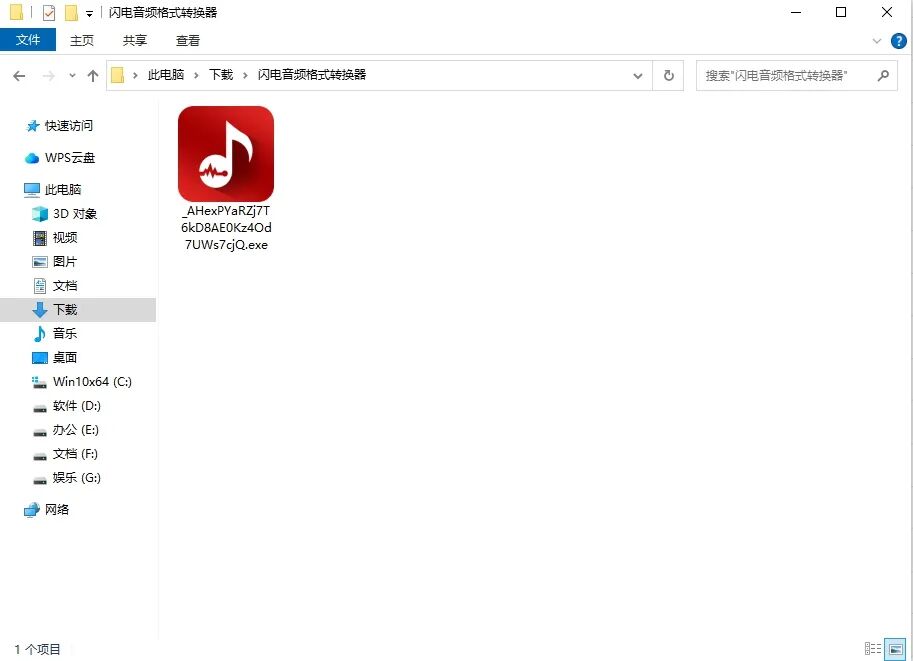Click the WPS cloud icon
Image resolution: width=913 pixels, height=661 pixels.
click(31, 158)
